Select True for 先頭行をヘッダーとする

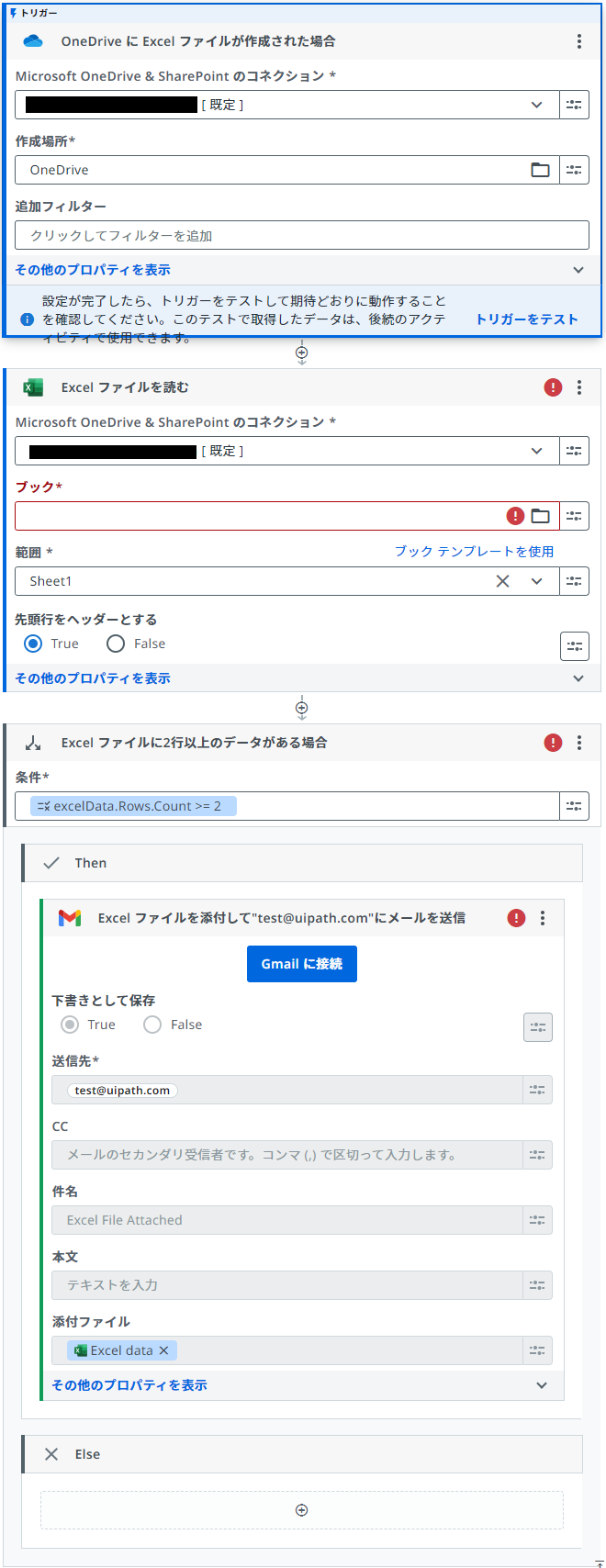[33, 644]
